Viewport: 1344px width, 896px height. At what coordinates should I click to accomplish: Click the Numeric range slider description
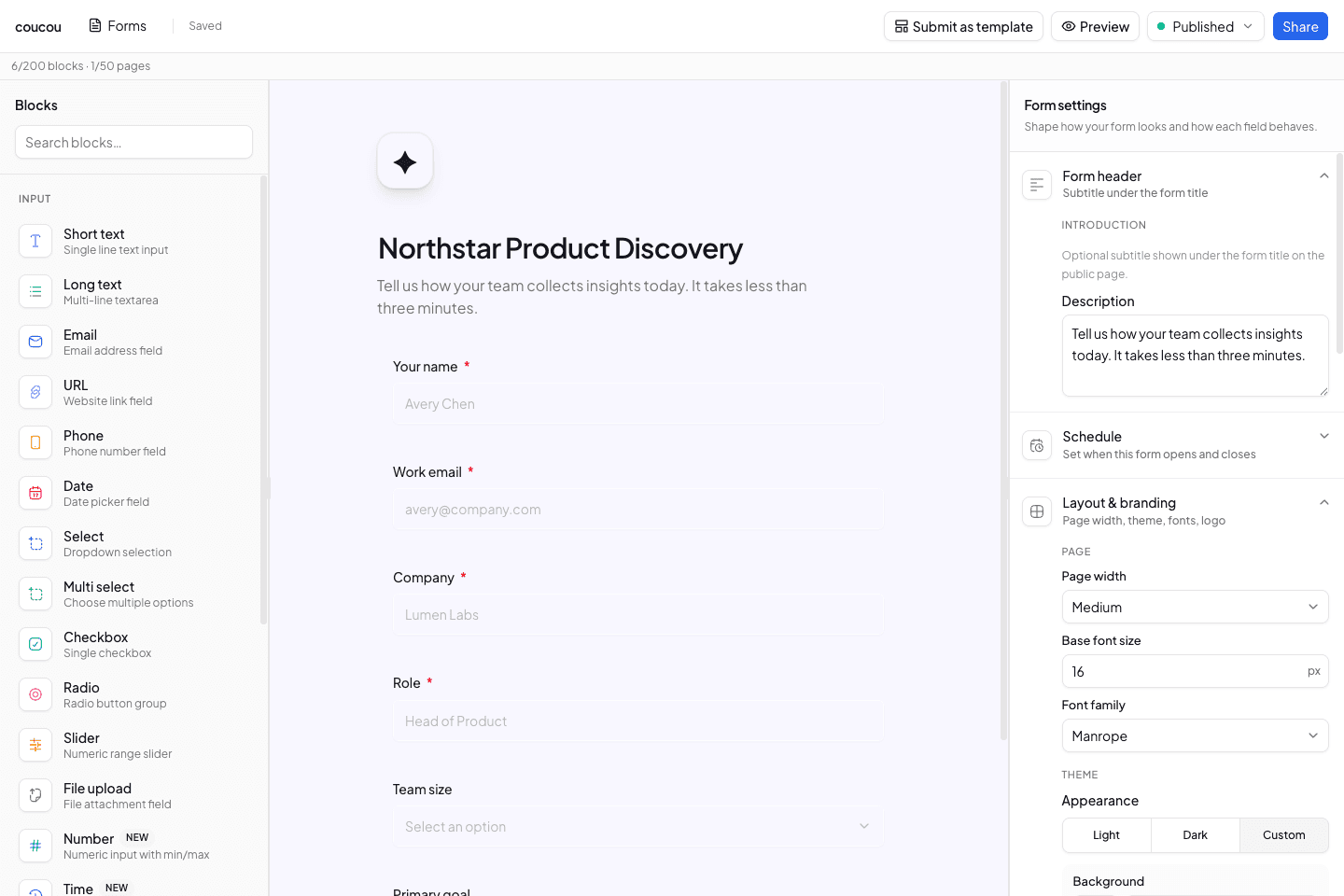pos(118,754)
